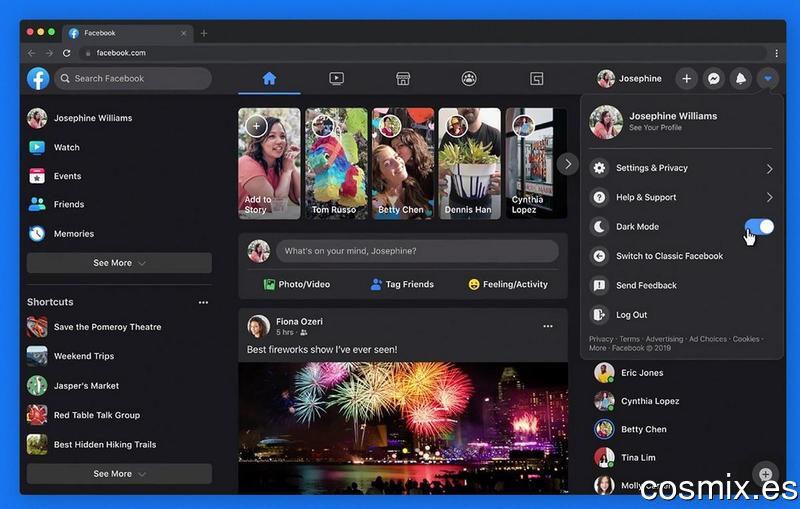The height and width of the screenshot is (509, 800).
Task: Open Memories in the left sidebar
Action: tap(61, 234)
